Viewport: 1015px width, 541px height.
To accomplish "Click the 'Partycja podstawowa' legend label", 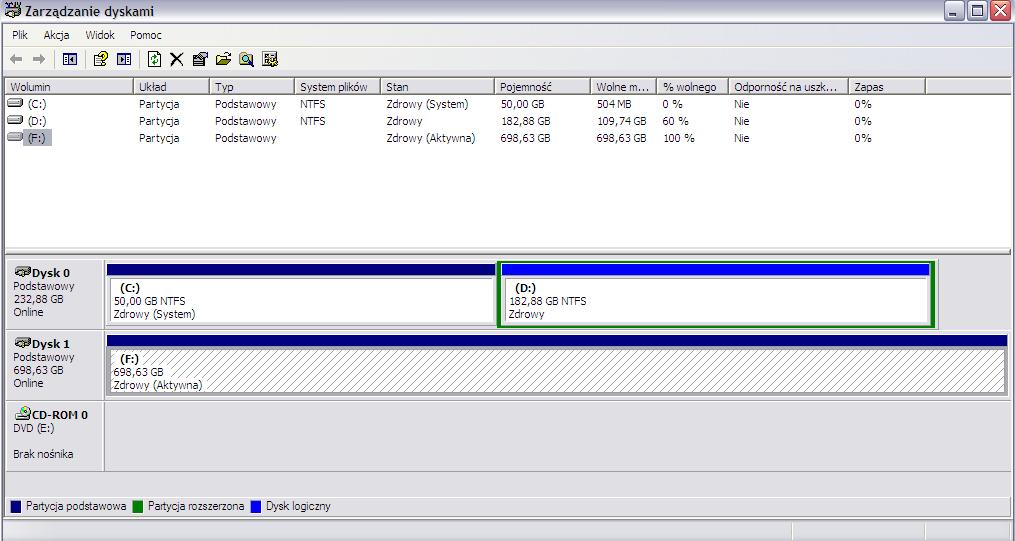I will [76, 506].
